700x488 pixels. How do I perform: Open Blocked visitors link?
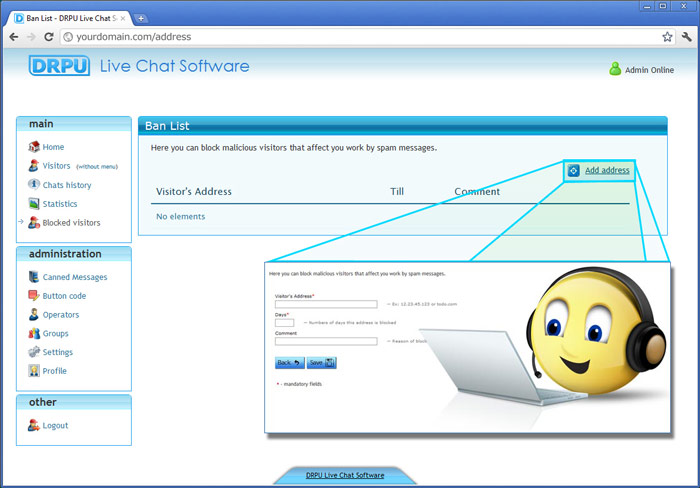point(71,222)
